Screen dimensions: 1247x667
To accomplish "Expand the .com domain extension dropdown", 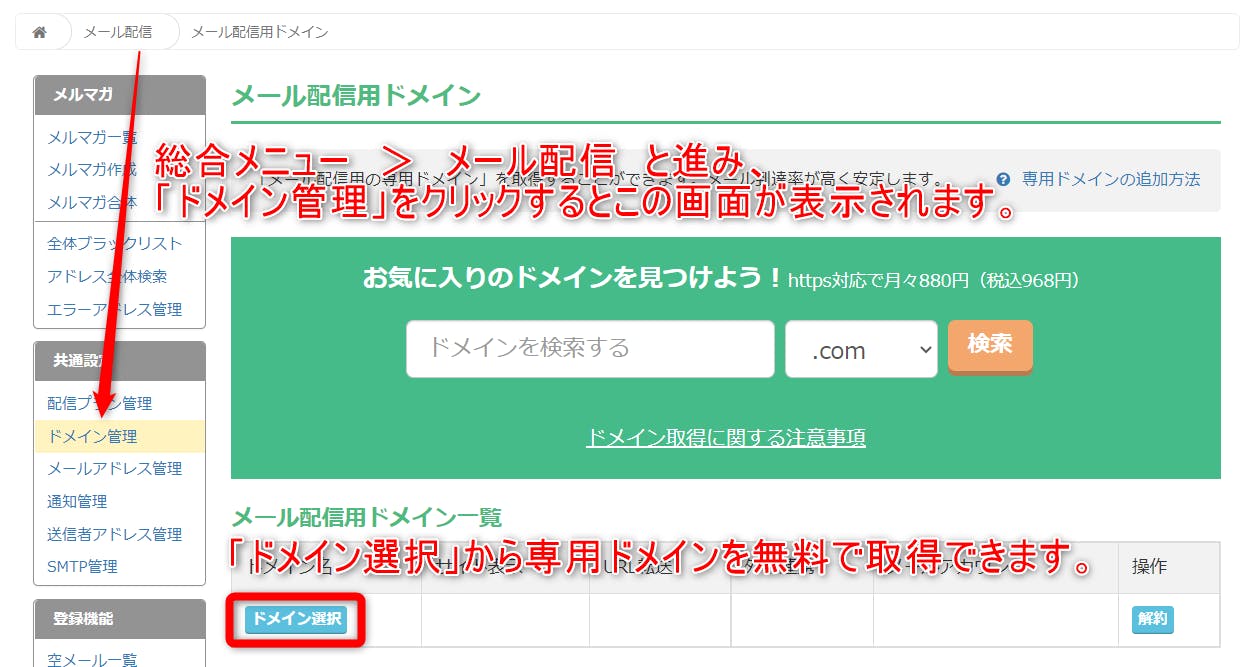I will tap(860, 349).
